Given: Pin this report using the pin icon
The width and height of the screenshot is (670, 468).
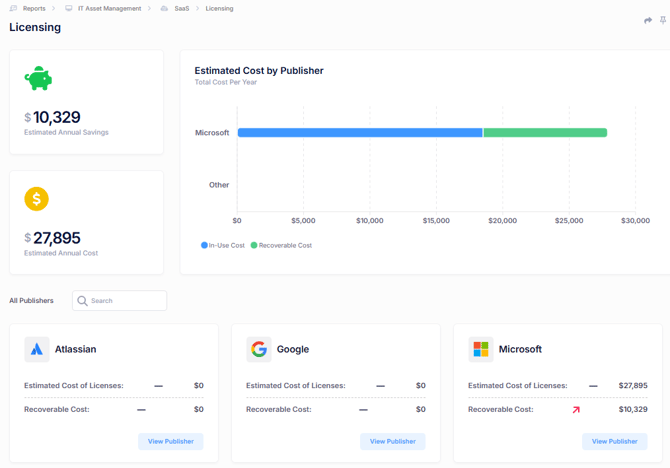Looking at the screenshot, I should tap(663, 20).
